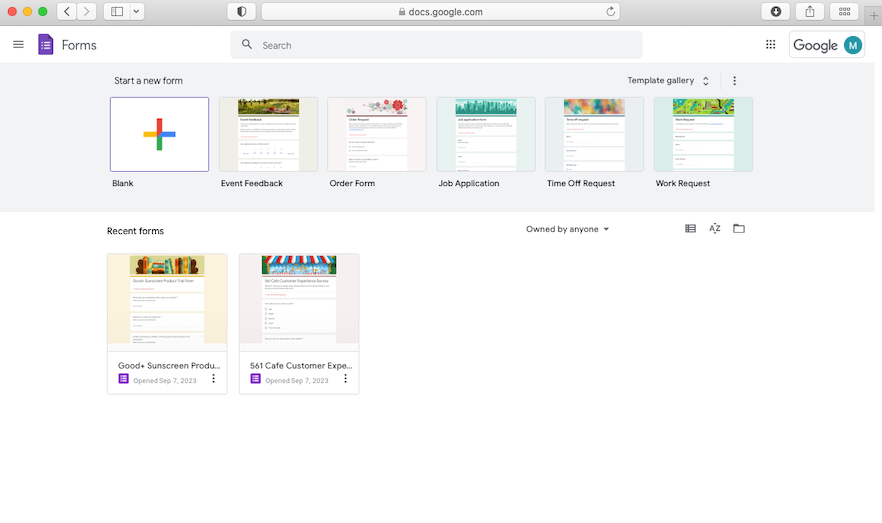Open the 561 Cafe Customer Experience form
882x523 pixels.
tap(299, 301)
